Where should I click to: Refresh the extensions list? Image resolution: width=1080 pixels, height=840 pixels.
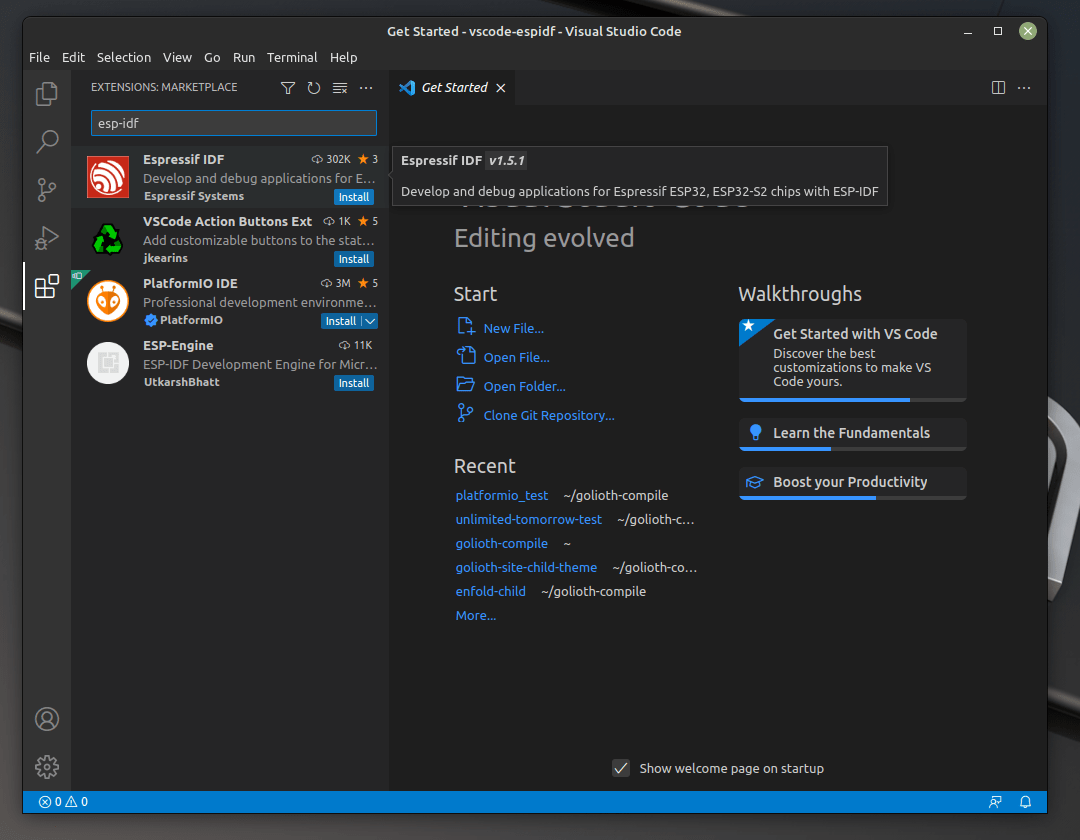[313, 88]
